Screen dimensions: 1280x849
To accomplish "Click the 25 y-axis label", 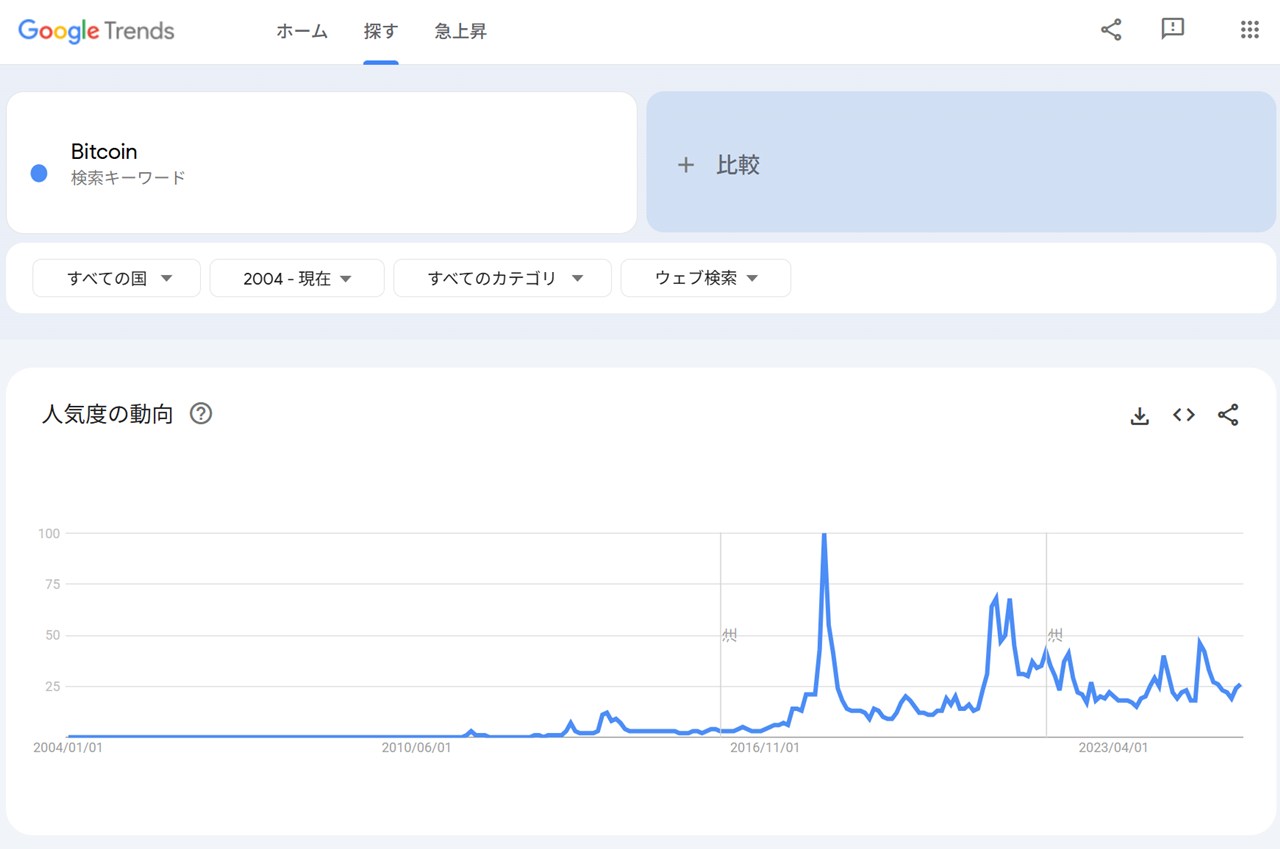I will [x=52, y=686].
